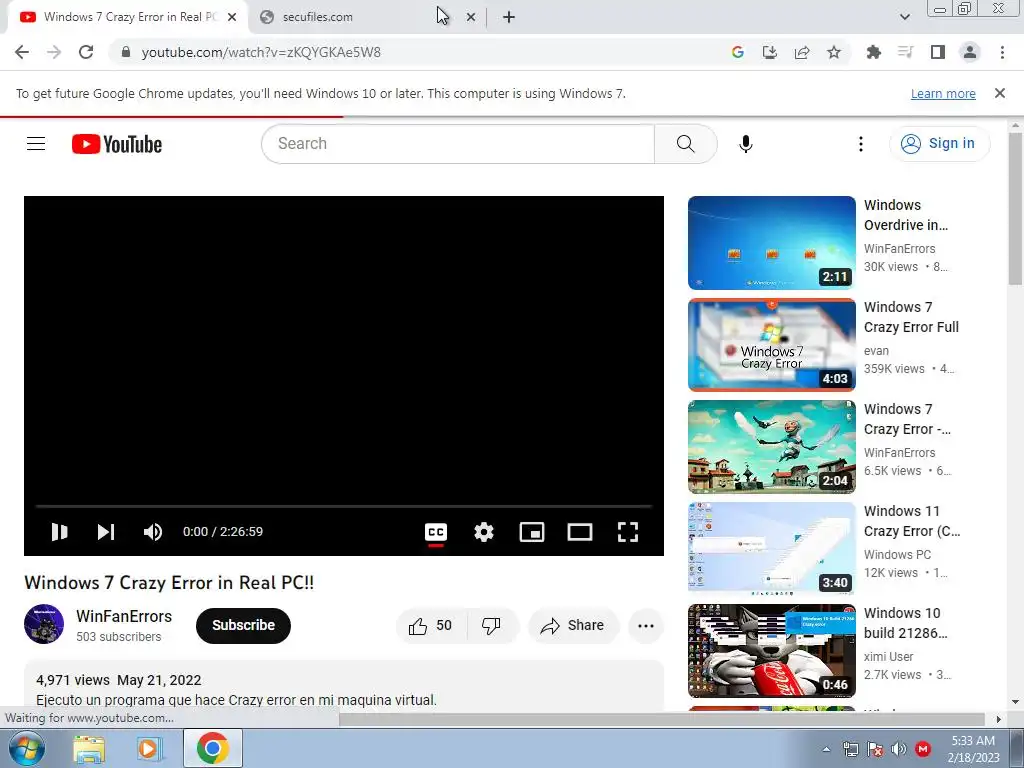Open the WinFanErrors channel avatar

pyautogui.click(x=44, y=624)
